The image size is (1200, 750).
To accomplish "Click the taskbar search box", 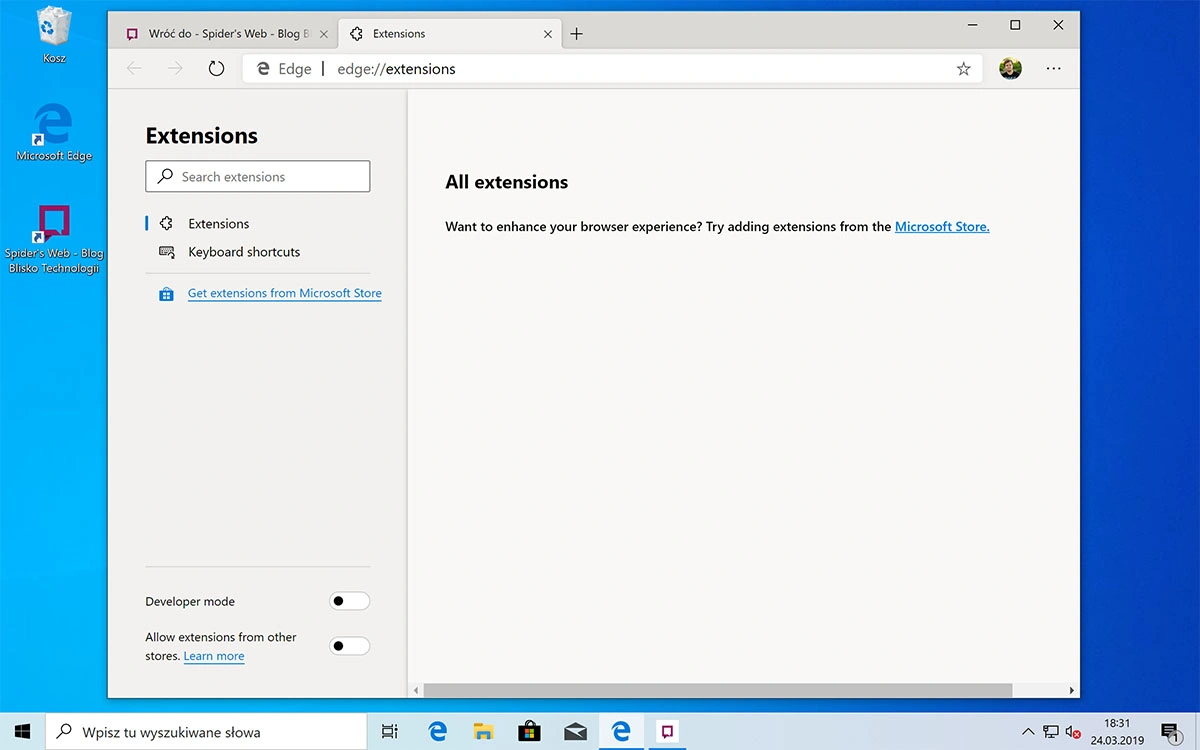I will [x=206, y=732].
